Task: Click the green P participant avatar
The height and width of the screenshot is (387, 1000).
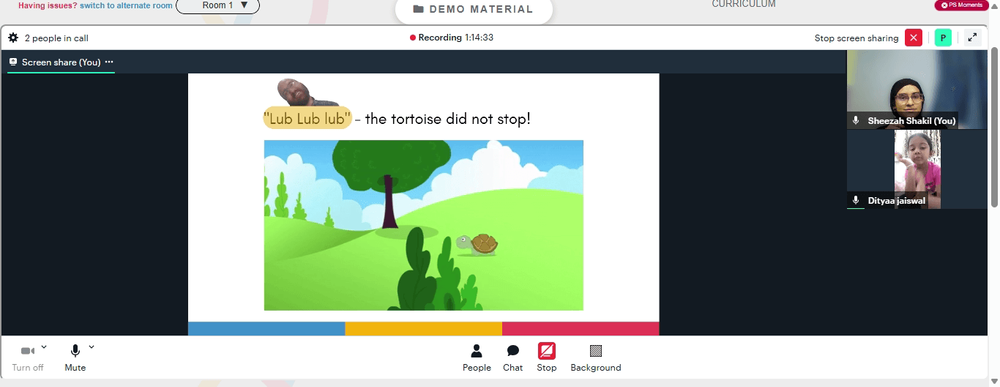Action: point(943,38)
